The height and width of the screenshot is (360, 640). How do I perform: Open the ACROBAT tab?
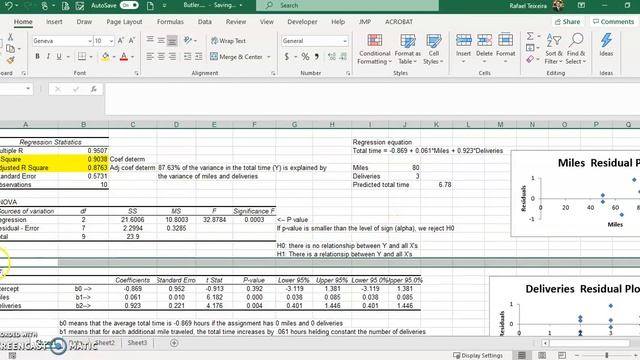[398, 22]
